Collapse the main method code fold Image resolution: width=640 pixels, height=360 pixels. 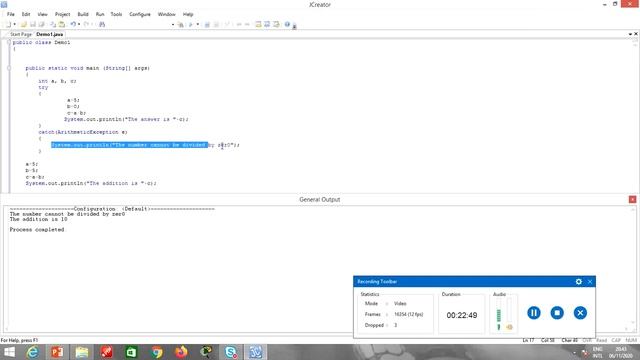(x=9, y=68)
